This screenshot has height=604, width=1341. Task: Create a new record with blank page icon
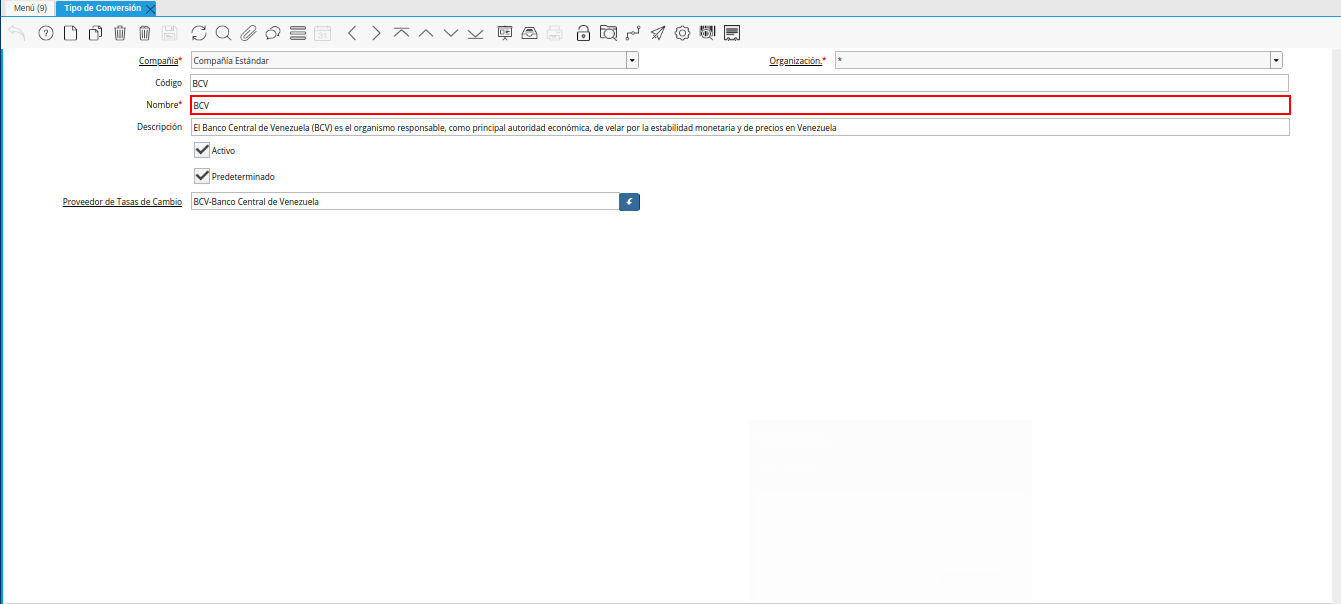point(70,33)
